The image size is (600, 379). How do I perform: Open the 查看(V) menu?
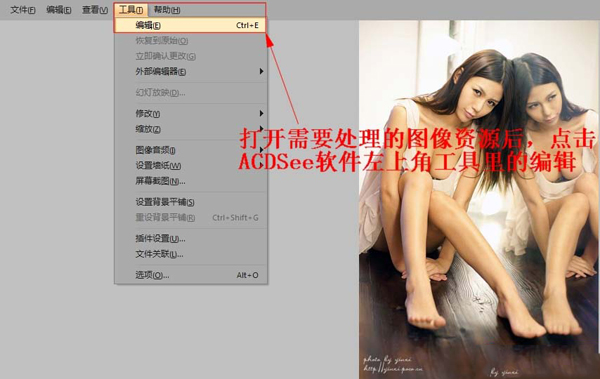(95, 10)
